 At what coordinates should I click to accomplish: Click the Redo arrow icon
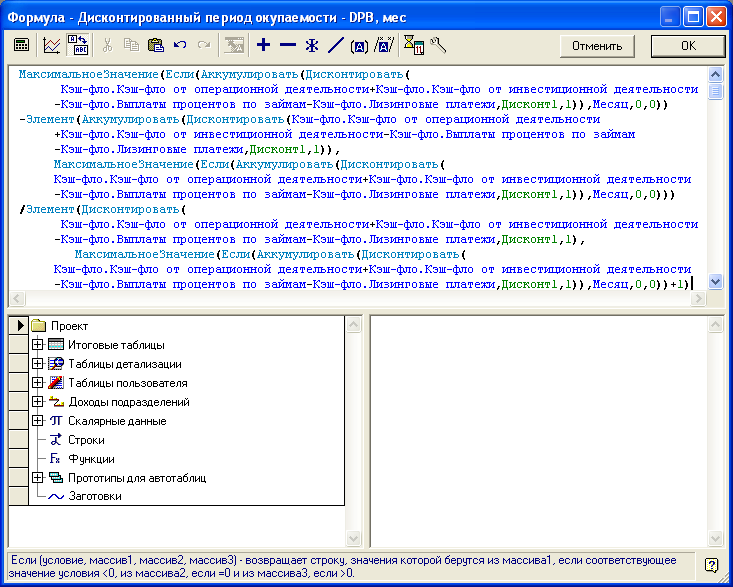(x=204, y=45)
